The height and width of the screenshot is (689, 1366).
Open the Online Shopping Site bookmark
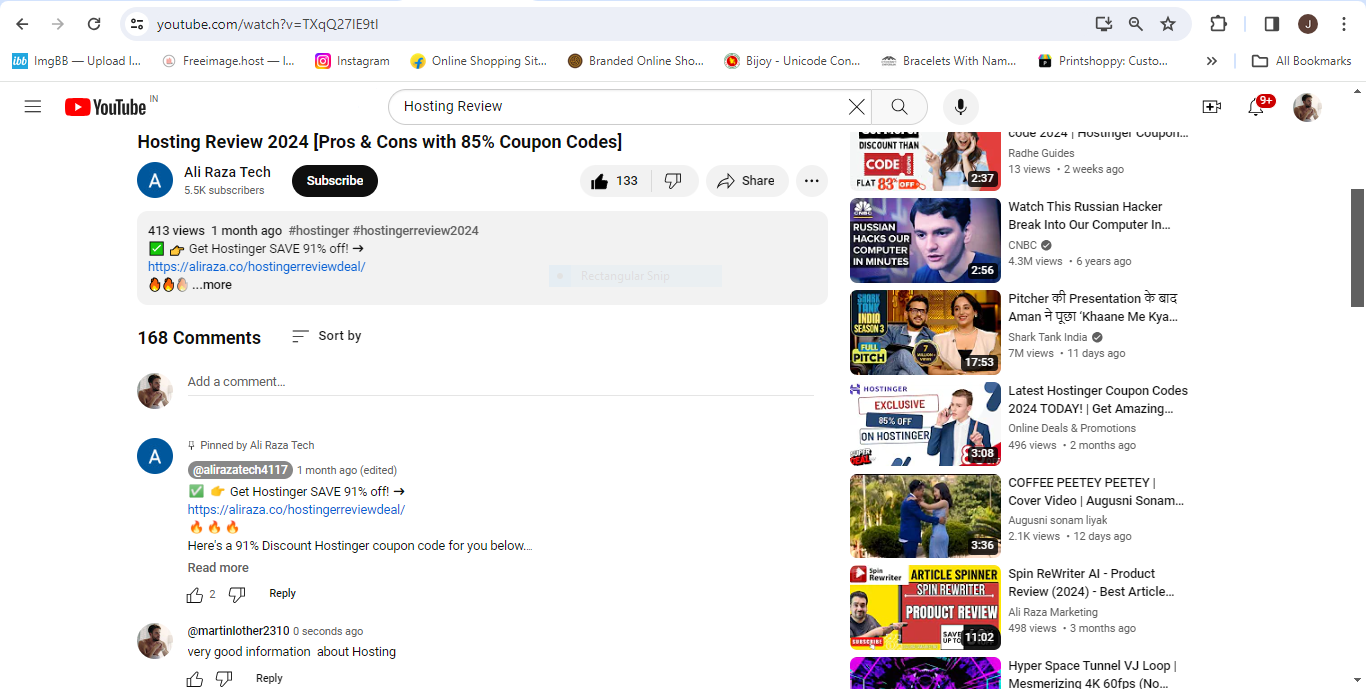coord(479,61)
